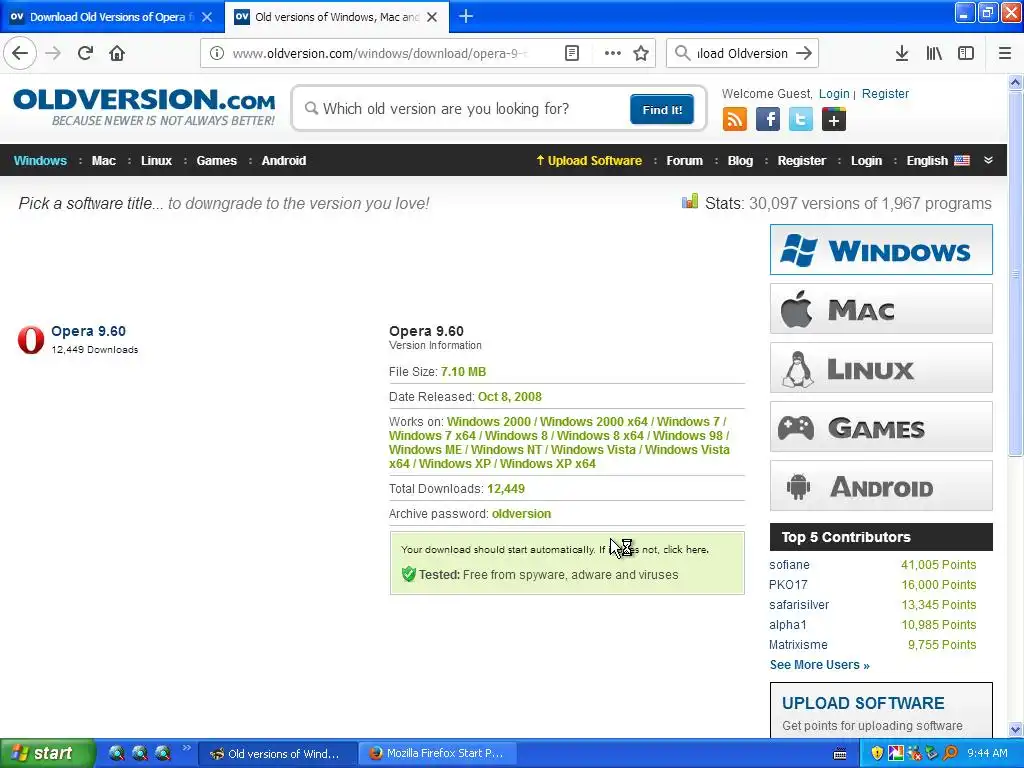Image resolution: width=1024 pixels, height=768 pixels.
Task: Click the Firefox back arrow button
Action: pyautogui.click(x=20, y=54)
